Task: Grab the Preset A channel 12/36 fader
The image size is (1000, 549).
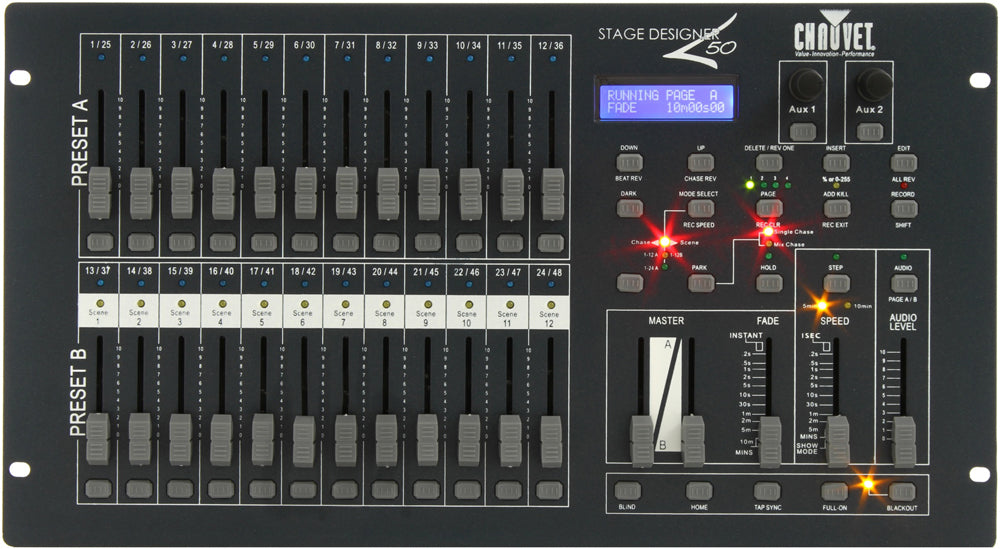Action: pos(552,194)
